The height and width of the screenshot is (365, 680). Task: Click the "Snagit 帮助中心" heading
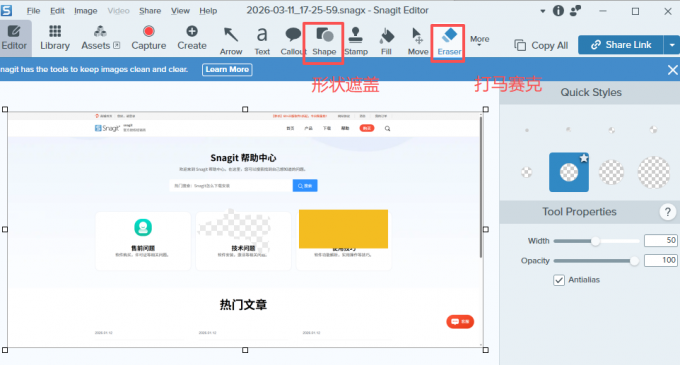[243, 158]
